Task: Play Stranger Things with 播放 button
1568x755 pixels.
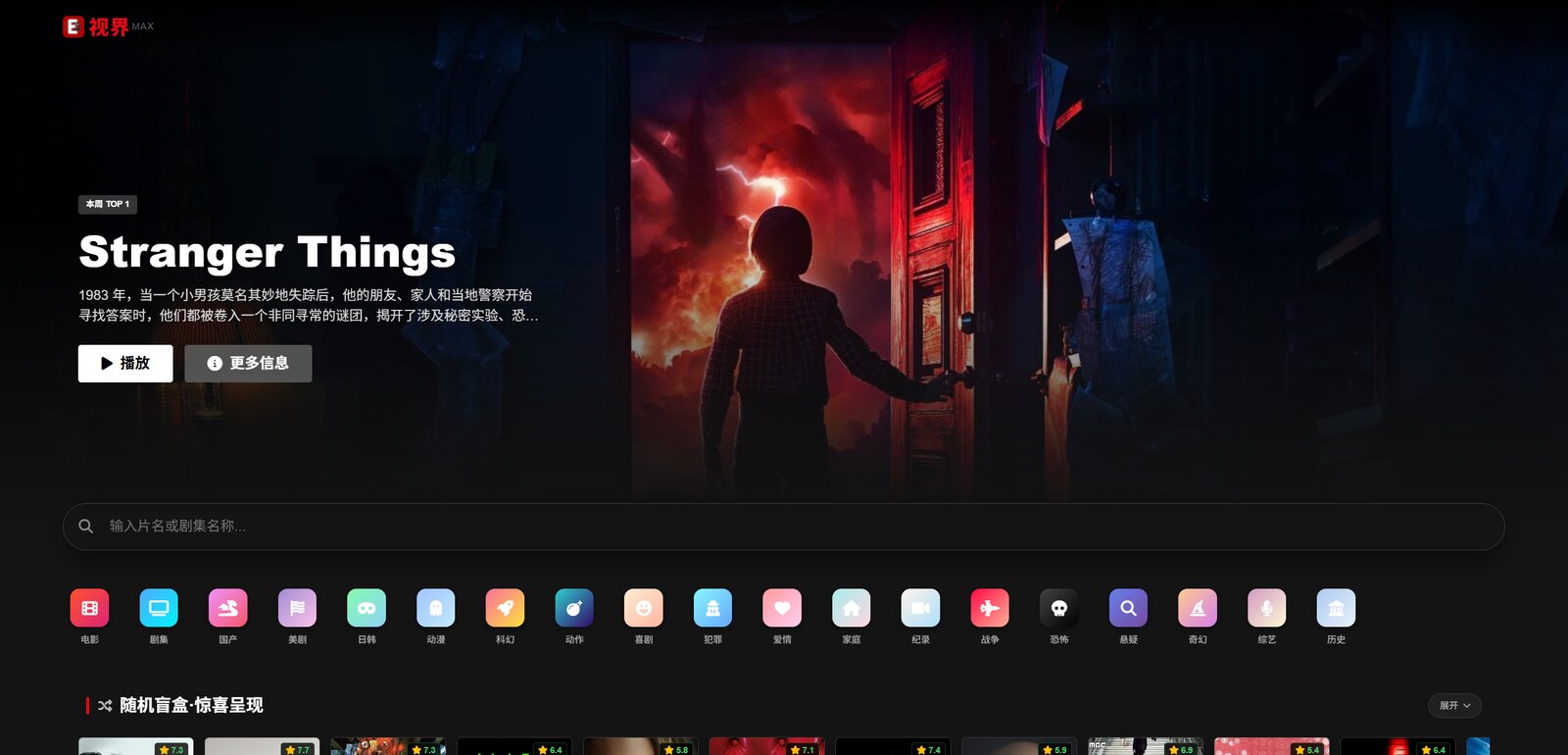Action: coord(125,363)
